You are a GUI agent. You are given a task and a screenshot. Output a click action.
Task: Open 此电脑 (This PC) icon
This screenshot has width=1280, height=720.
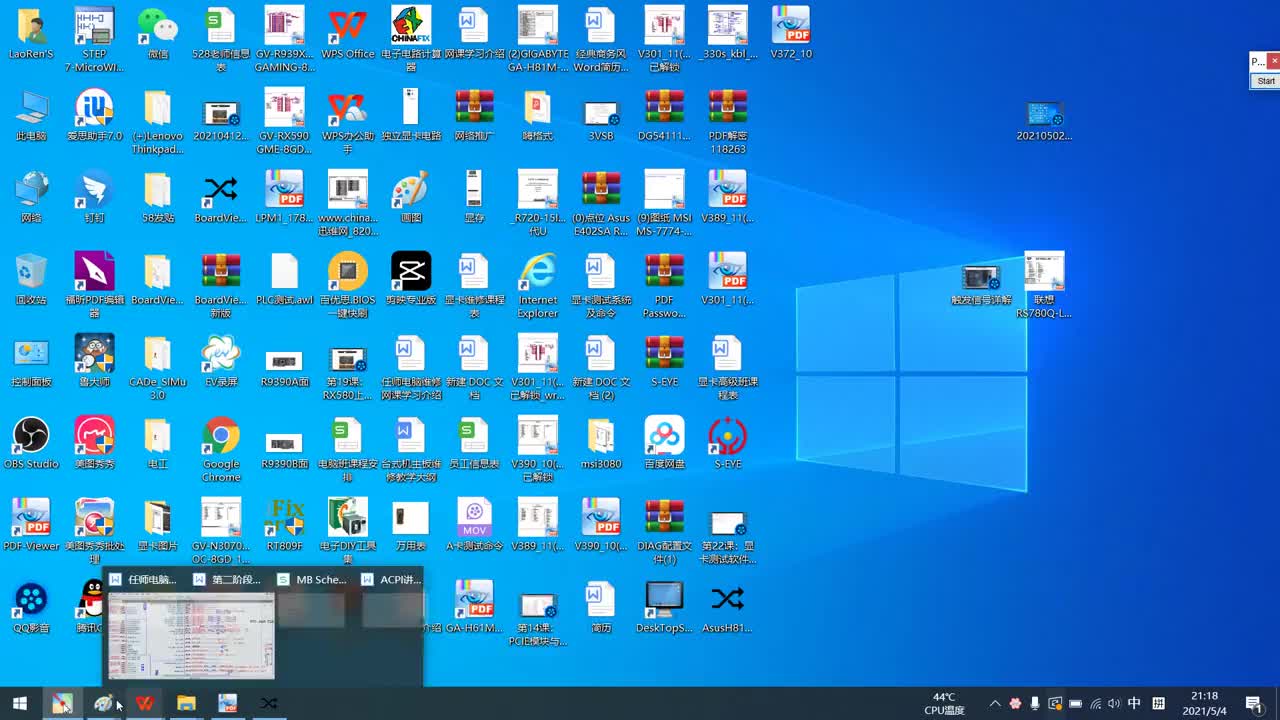(x=31, y=116)
